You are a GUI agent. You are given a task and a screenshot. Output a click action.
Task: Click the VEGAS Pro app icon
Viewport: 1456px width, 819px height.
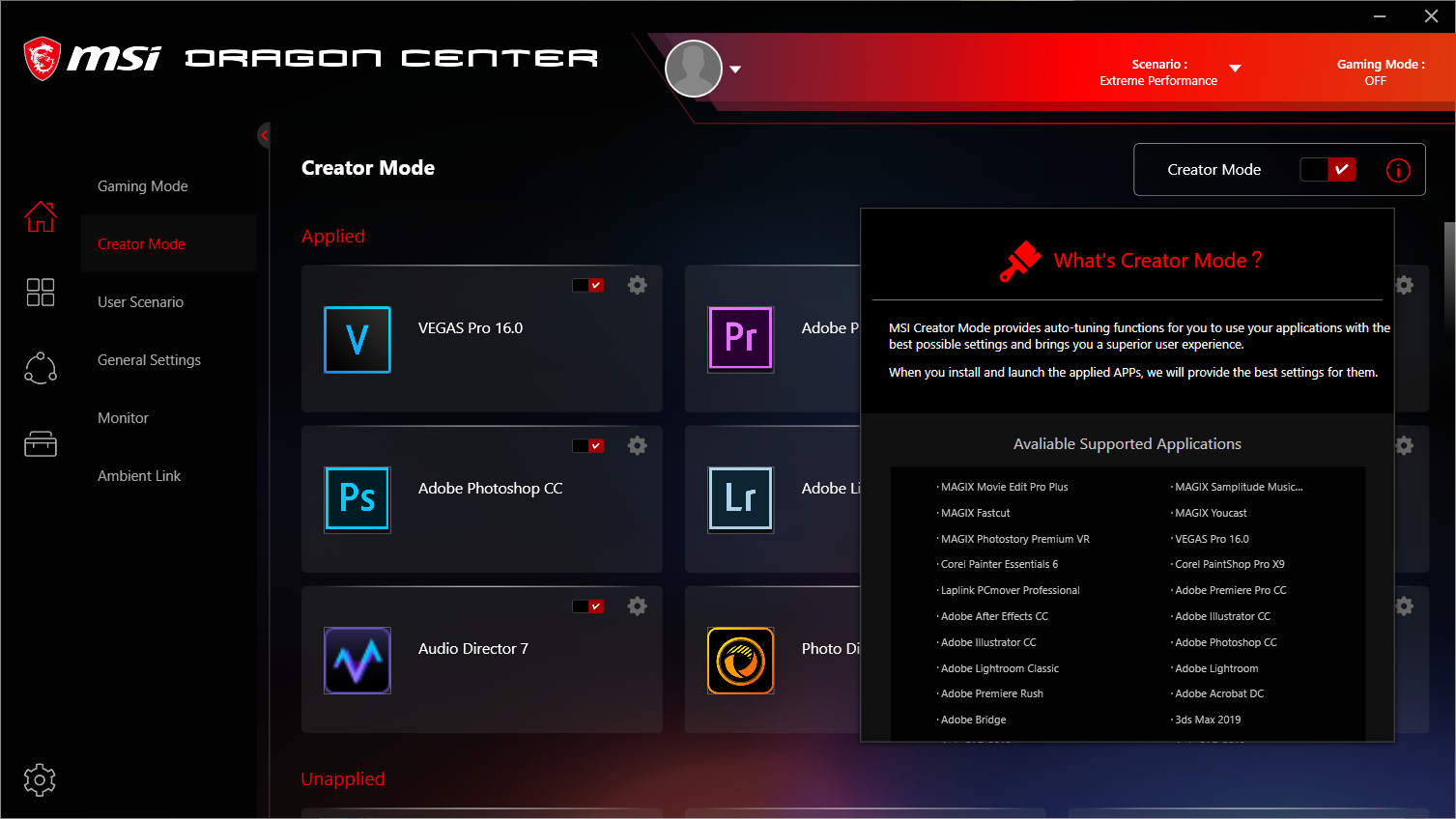click(x=357, y=340)
